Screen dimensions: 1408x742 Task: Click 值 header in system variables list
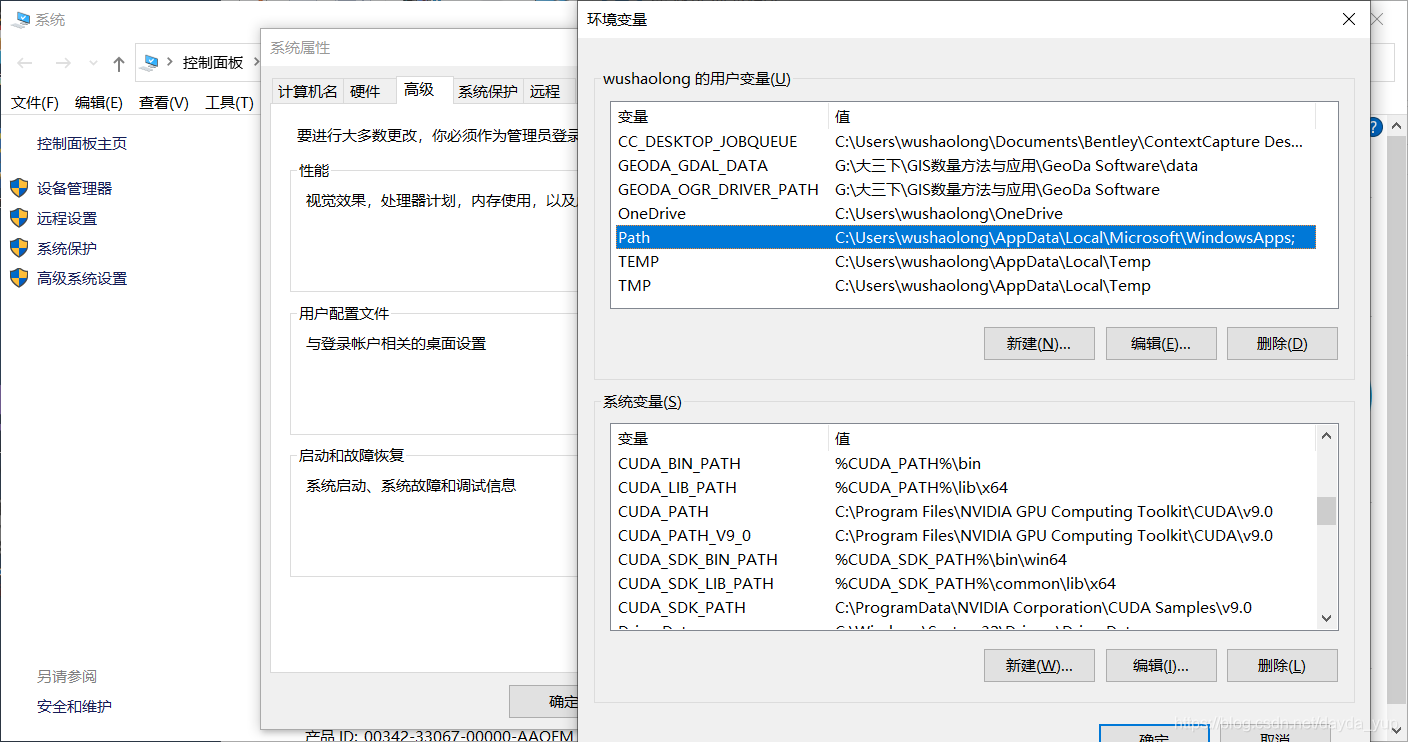[1072, 438]
